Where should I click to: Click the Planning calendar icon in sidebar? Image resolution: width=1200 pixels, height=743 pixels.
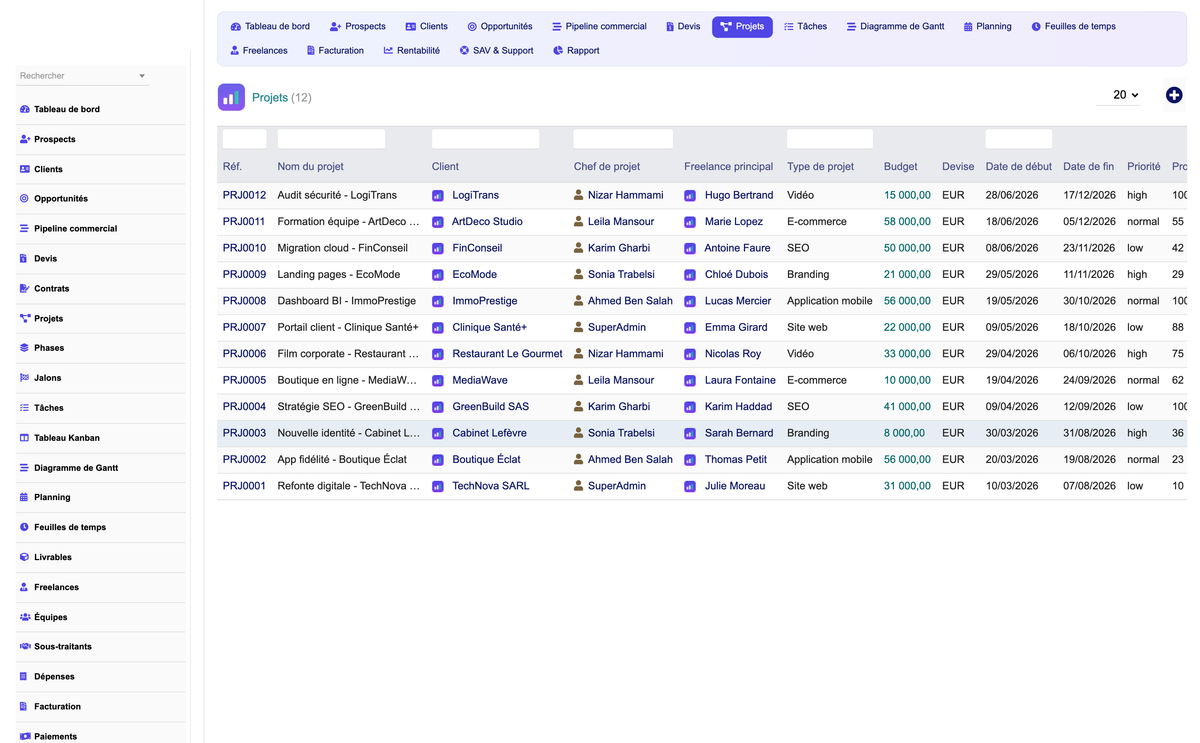click(x=25, y=497)
